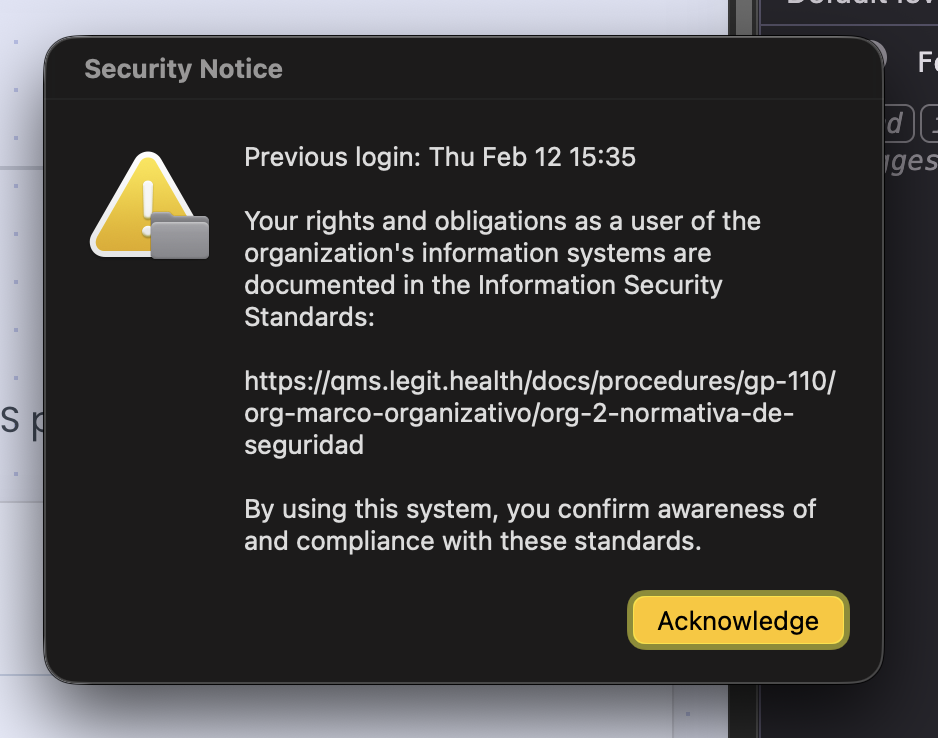Click the cut-off tag right of the 'd' tag
938x738 pixels.
tap(929, 123)
